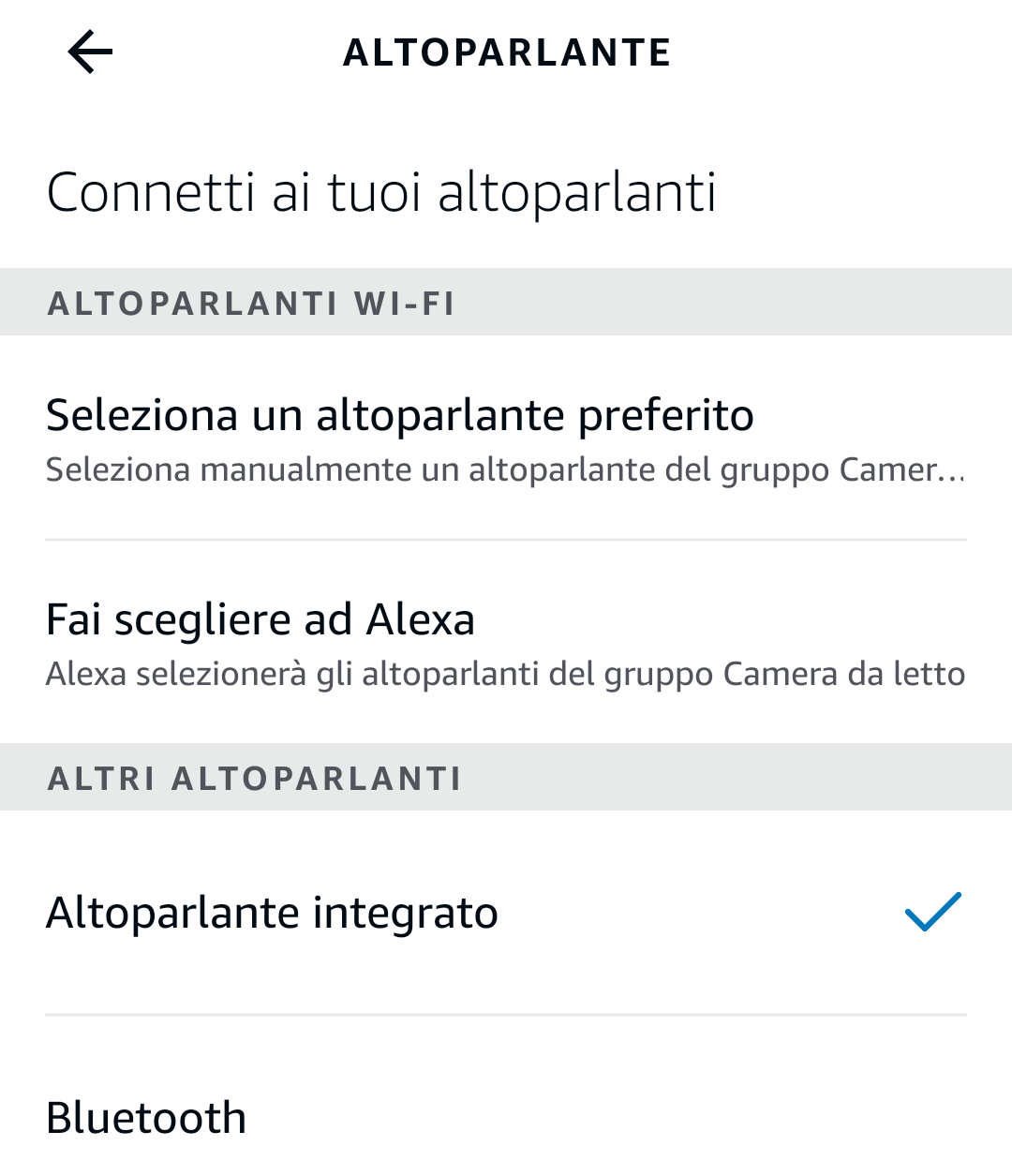The width and height of the screenshot is (1012, 1176).
Task: Click blank area right of ALTOPARLANTI WI-FI
Action: pos(731,304)
